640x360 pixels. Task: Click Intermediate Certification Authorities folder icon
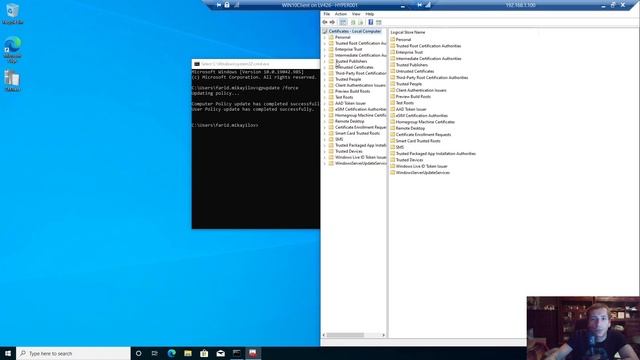coord(393,58)
